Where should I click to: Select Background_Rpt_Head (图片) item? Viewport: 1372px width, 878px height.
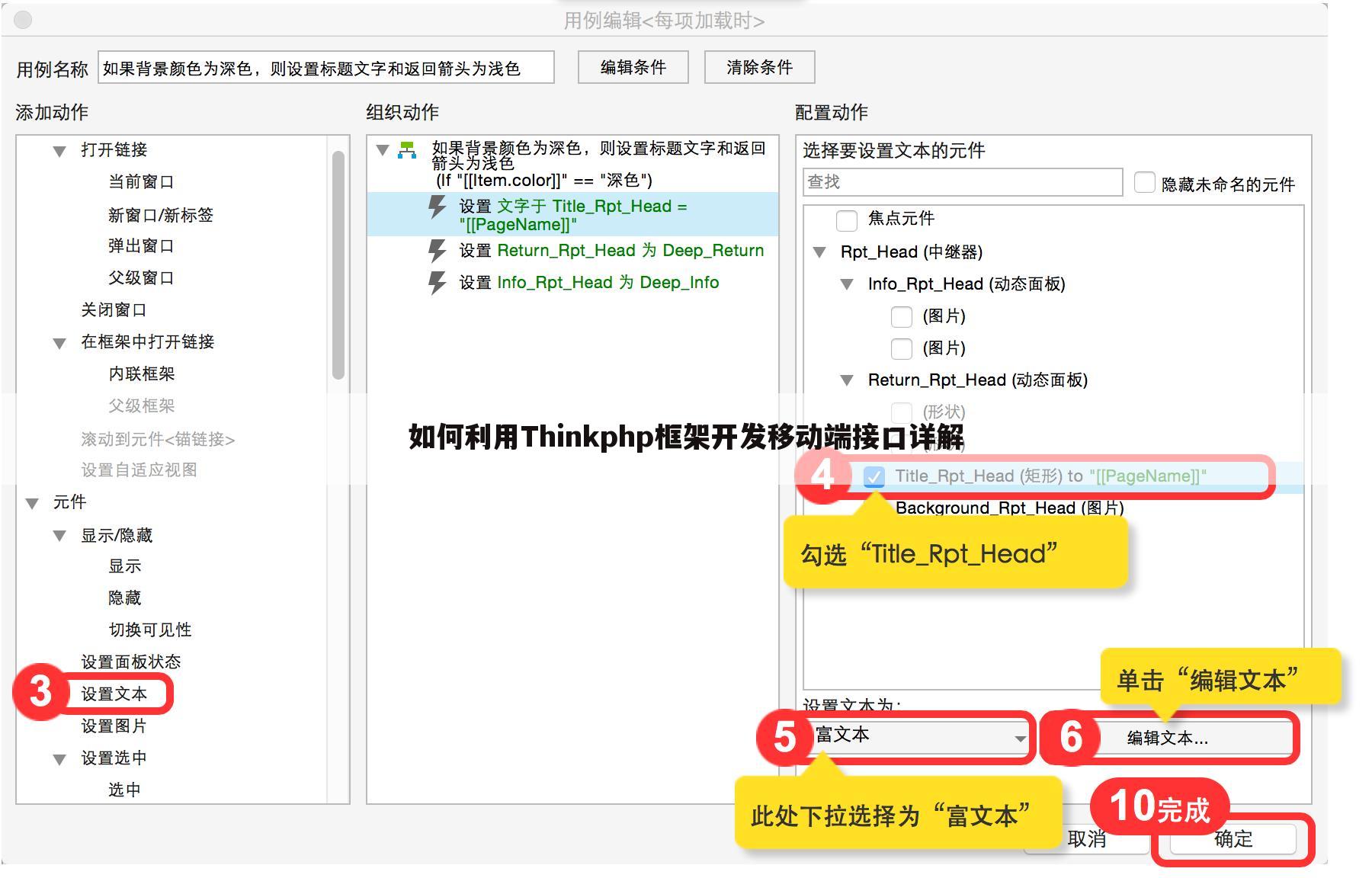click(1010, 508)
